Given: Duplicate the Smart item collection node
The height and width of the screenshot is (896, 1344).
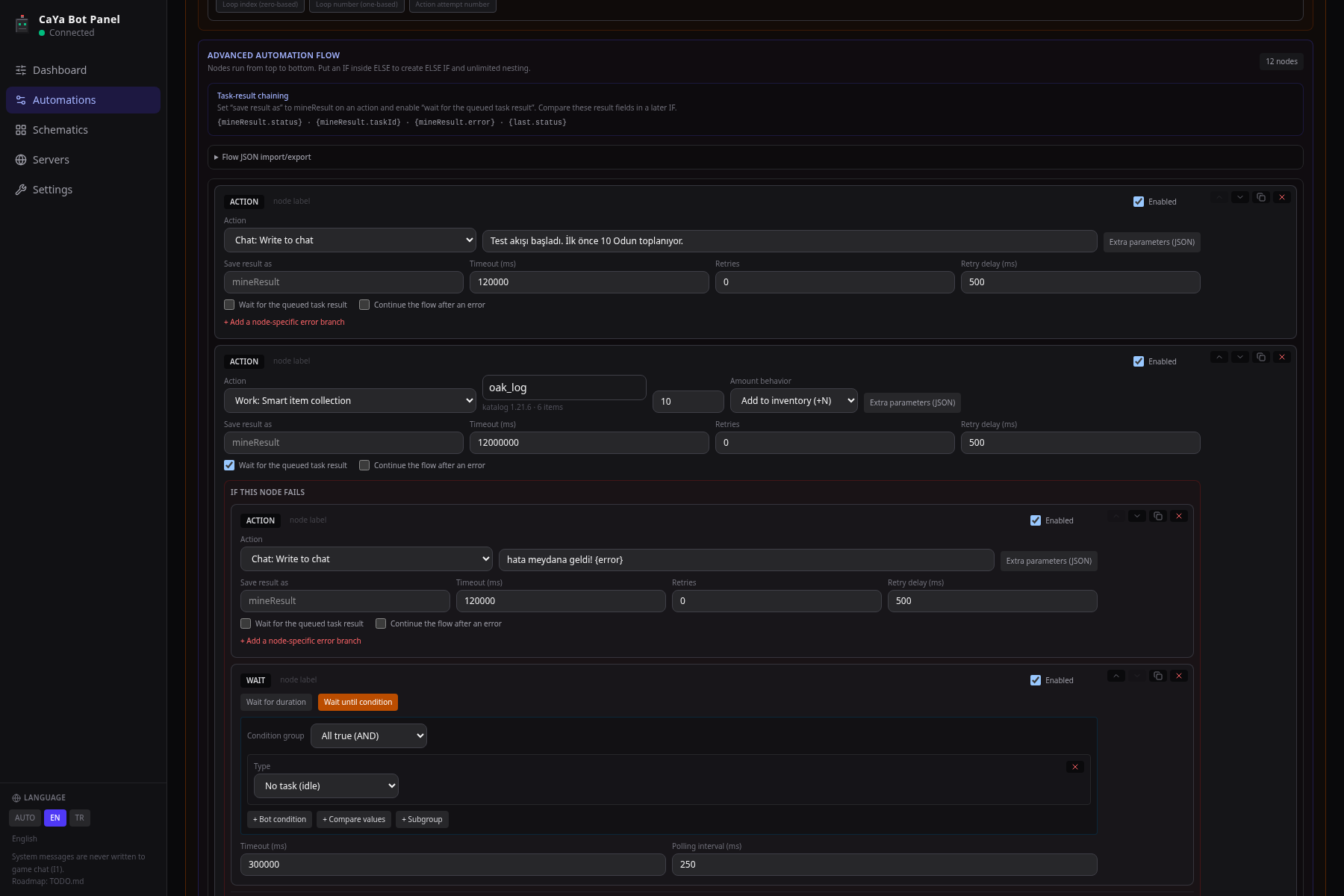Looking at the screenshot, I should (1261, 357).
